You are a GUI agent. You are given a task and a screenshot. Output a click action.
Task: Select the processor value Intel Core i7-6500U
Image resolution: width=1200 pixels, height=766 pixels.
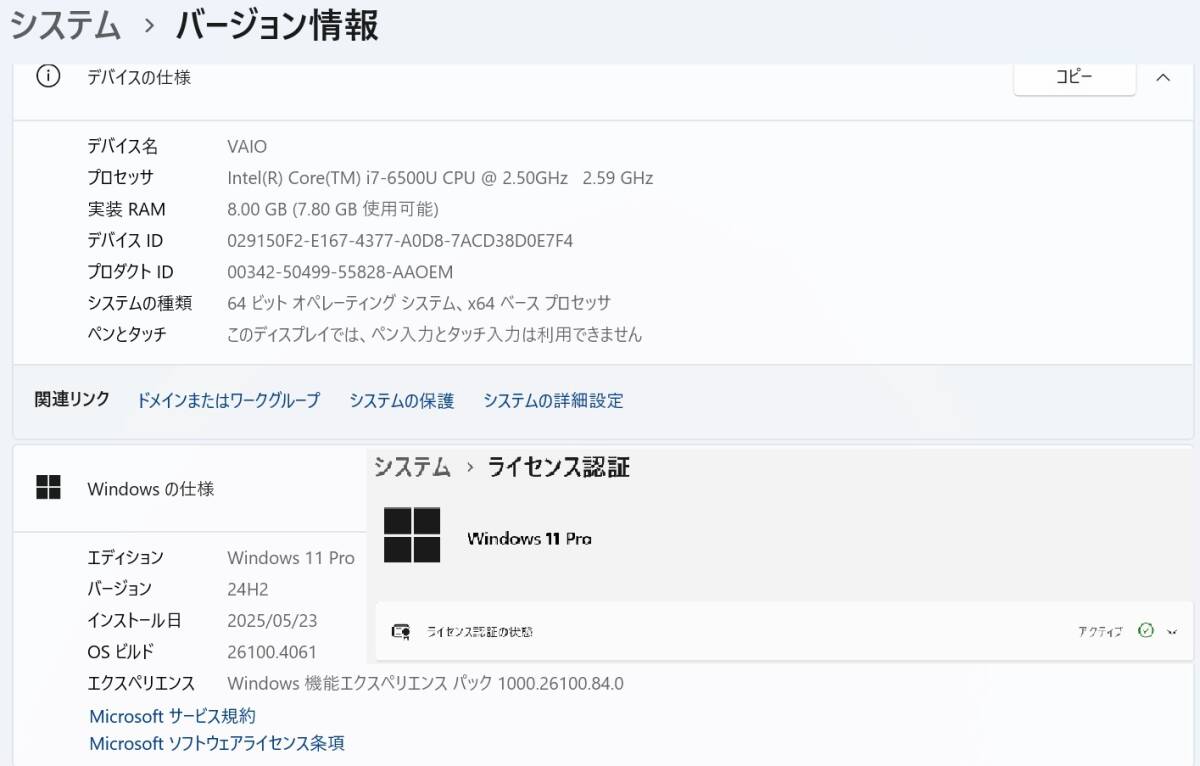click(x=440, y=178)
